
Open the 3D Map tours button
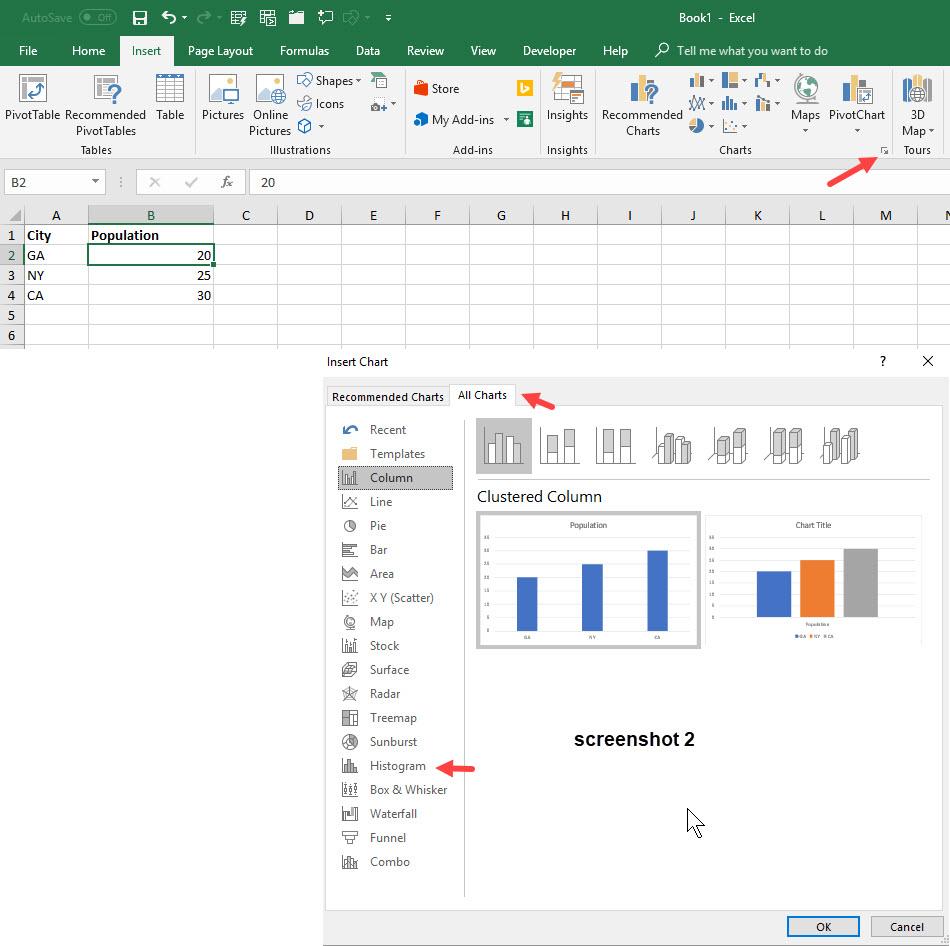(x=917, y=105)
